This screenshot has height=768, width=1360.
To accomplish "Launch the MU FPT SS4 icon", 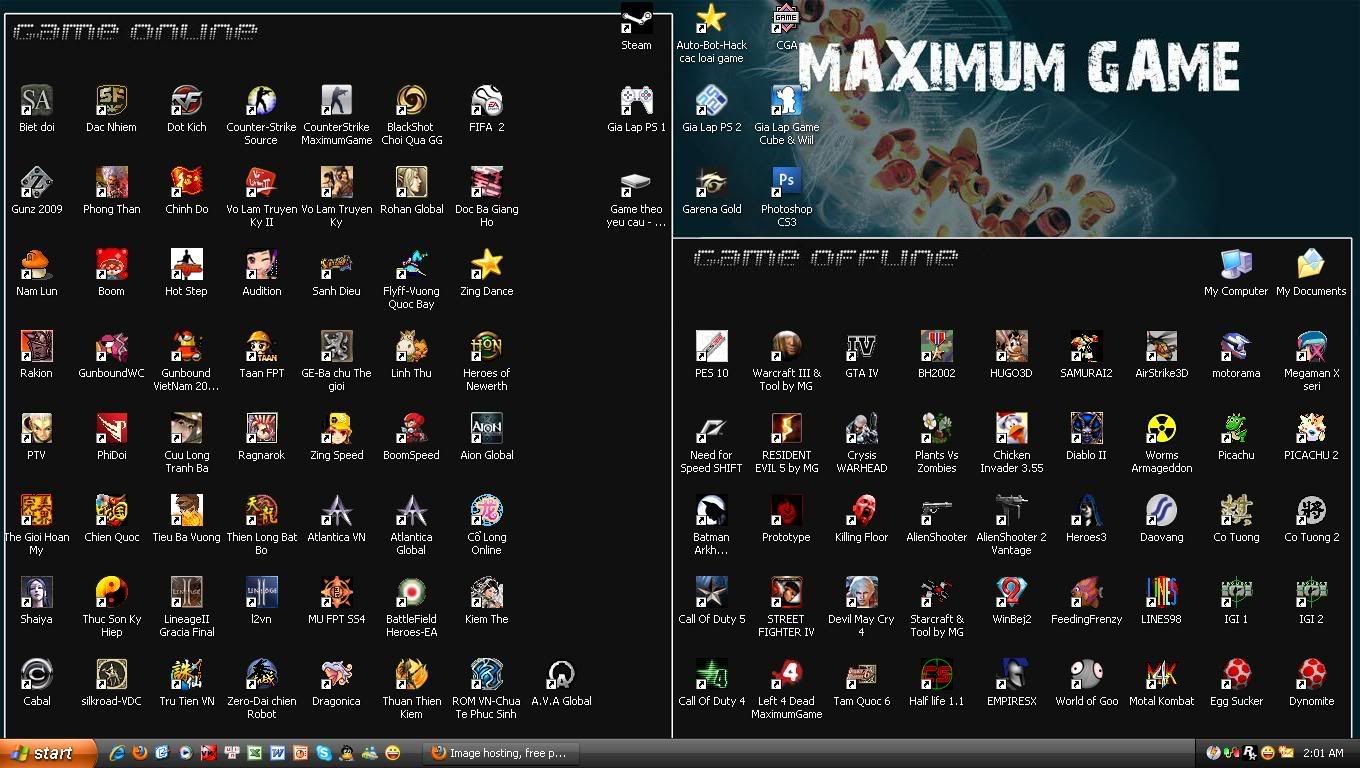I will pos(336,593).
